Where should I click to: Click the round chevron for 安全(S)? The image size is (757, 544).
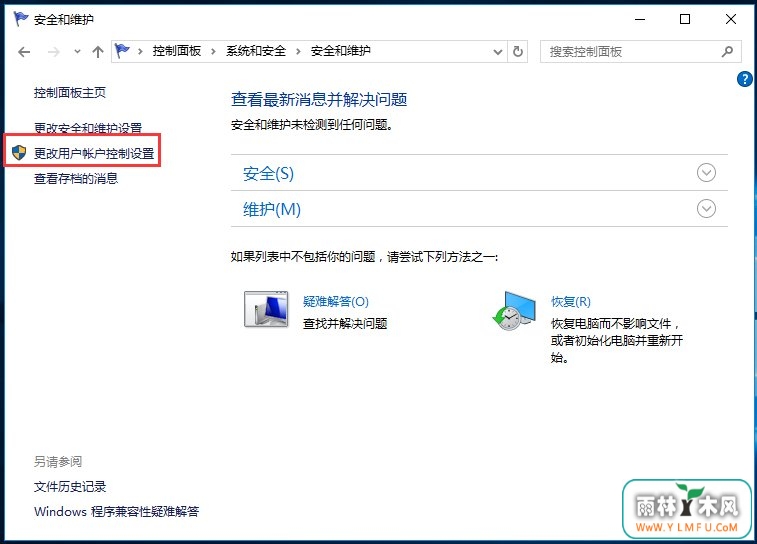(x=706, y=172)
